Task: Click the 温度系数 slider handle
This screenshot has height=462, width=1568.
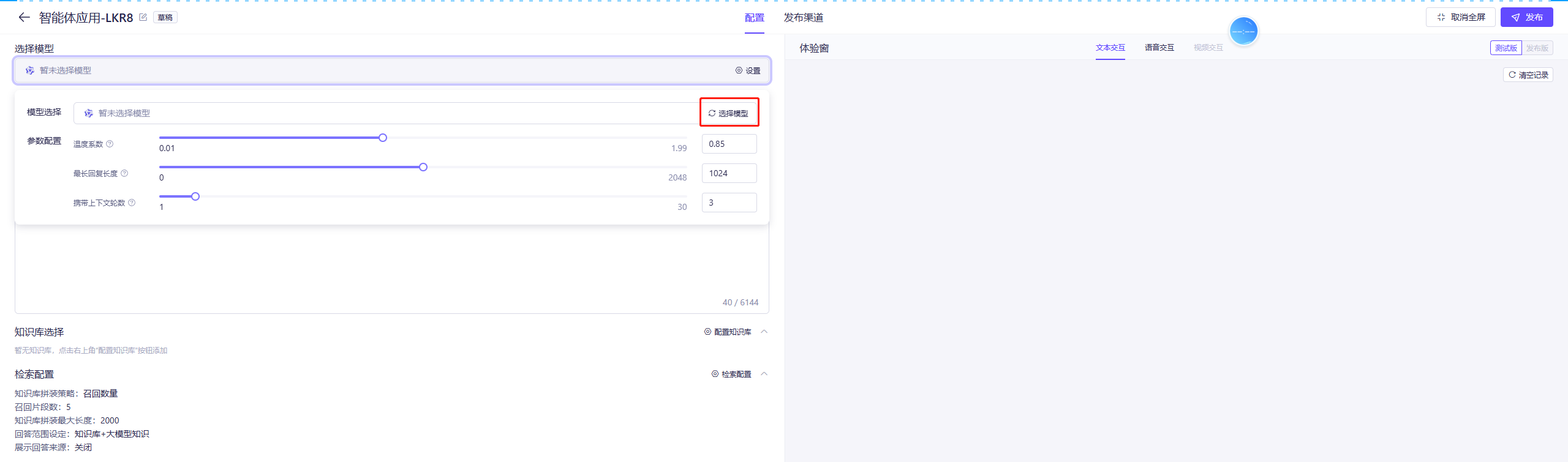Action: coord(383,138)
